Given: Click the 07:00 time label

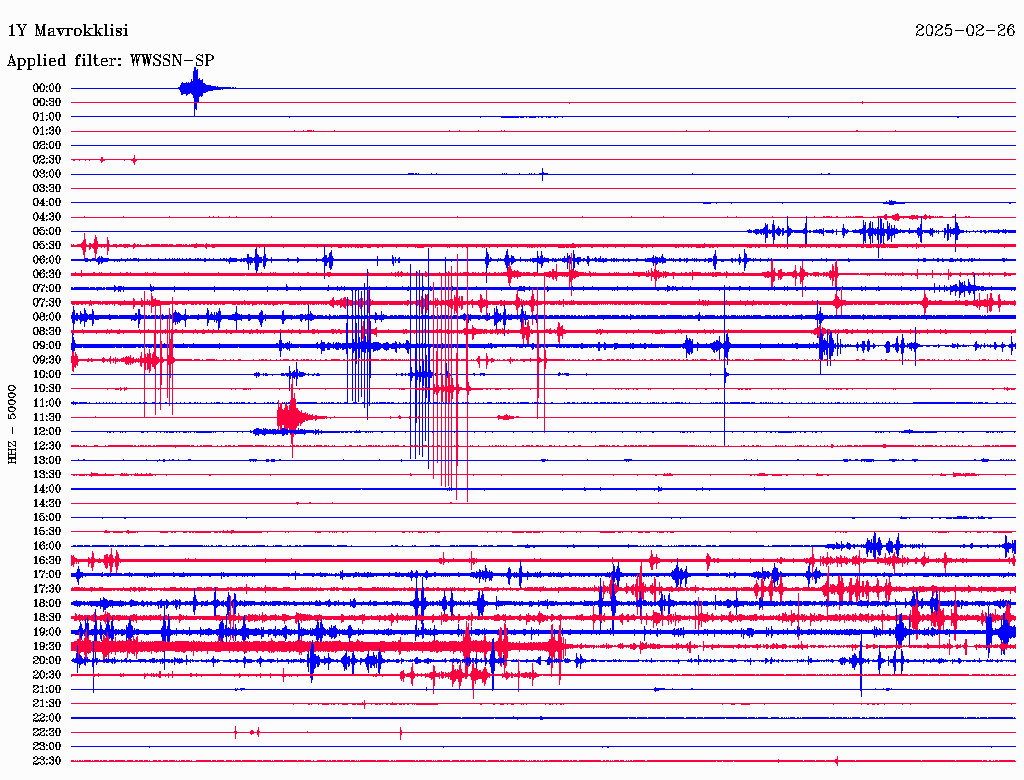Looking at the screenshot, I should pyautogui.click(x=47, y=289).
